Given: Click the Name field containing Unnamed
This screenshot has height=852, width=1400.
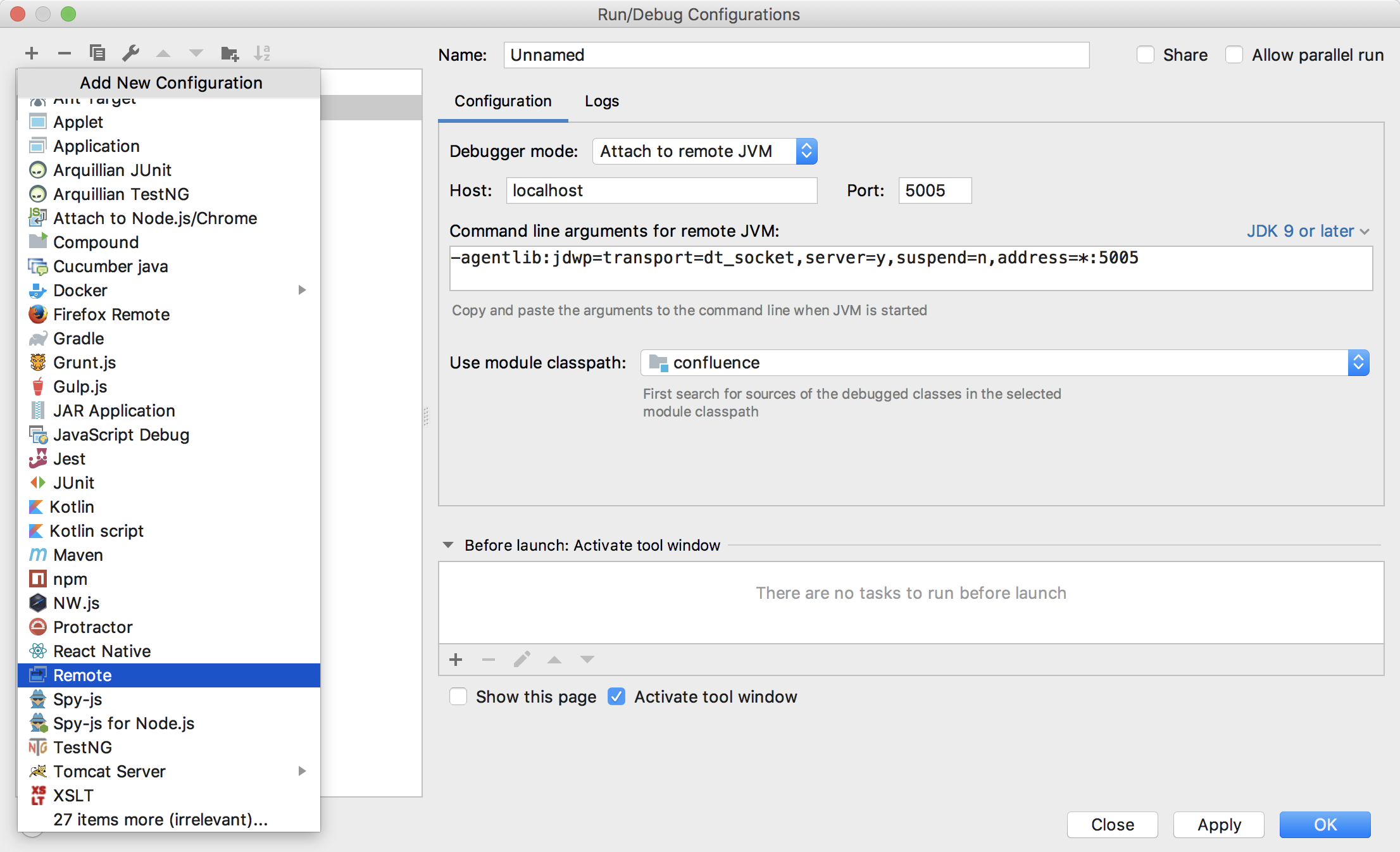Looking at the screenshot, I should click(796, 55).
